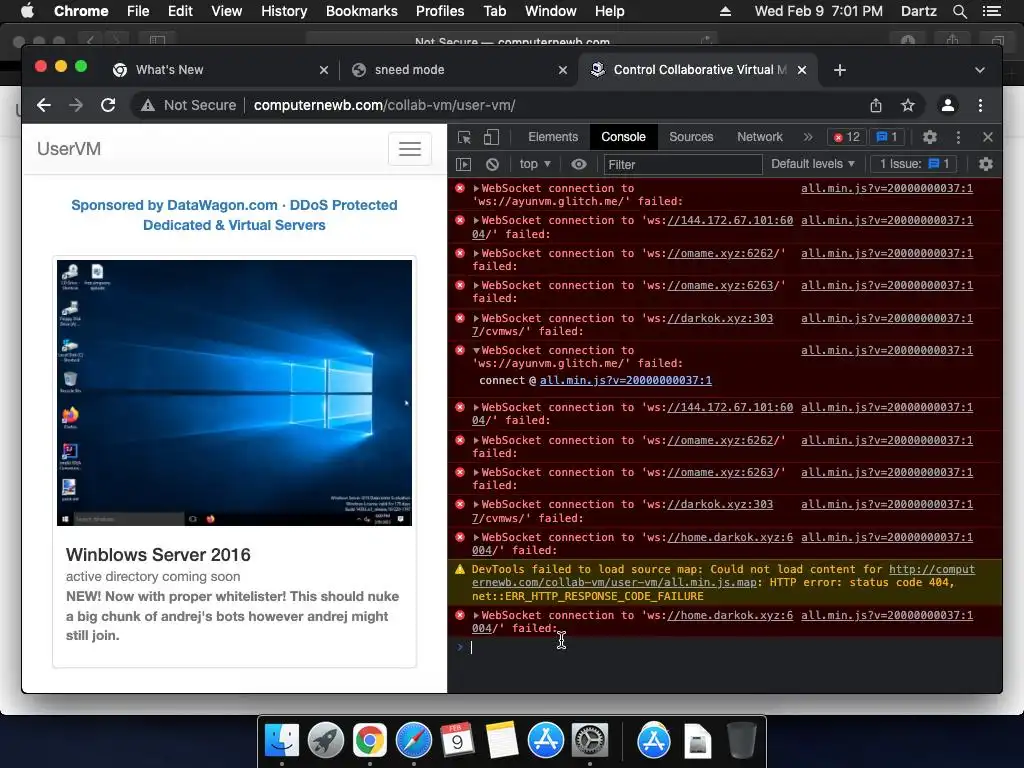This screenshot has width=1024, height=768.
Task: Open Launchpad from the Dock
Action: pyautogui.click(x=326, y=741)
